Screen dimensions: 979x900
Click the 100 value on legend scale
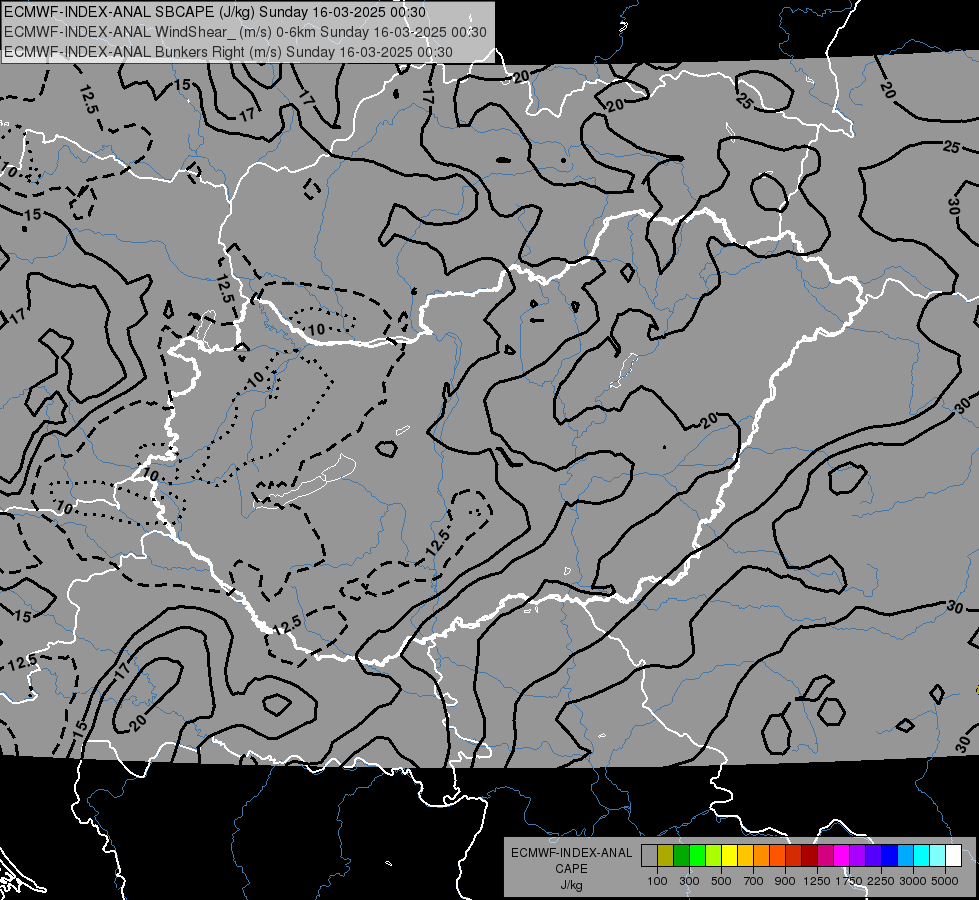point(657,881)
